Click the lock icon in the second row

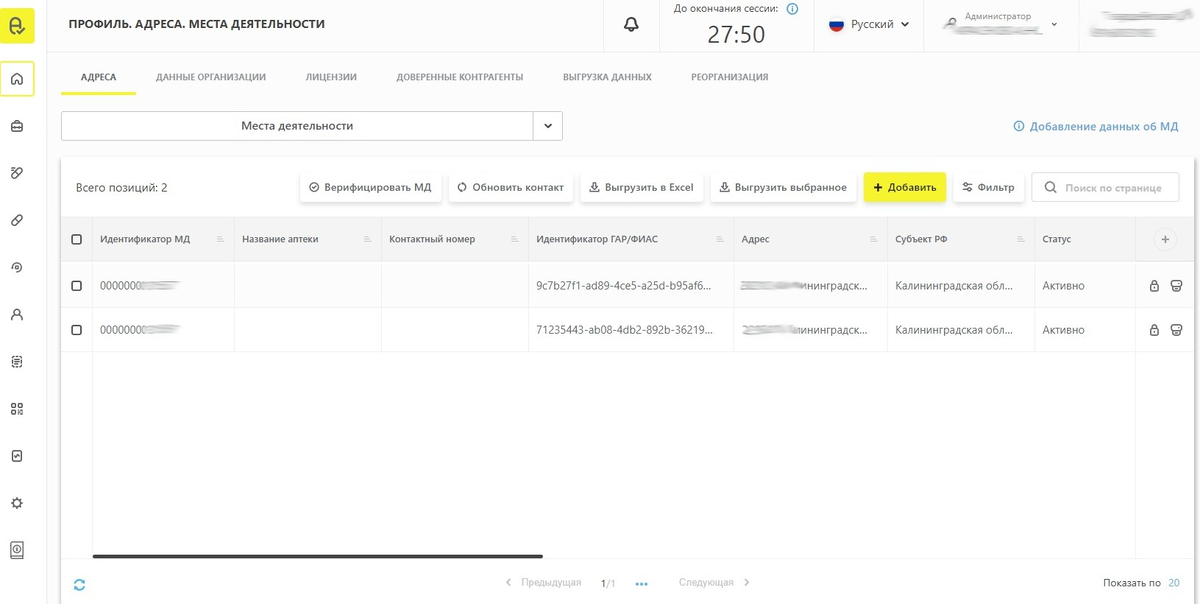coord(1154,330)
